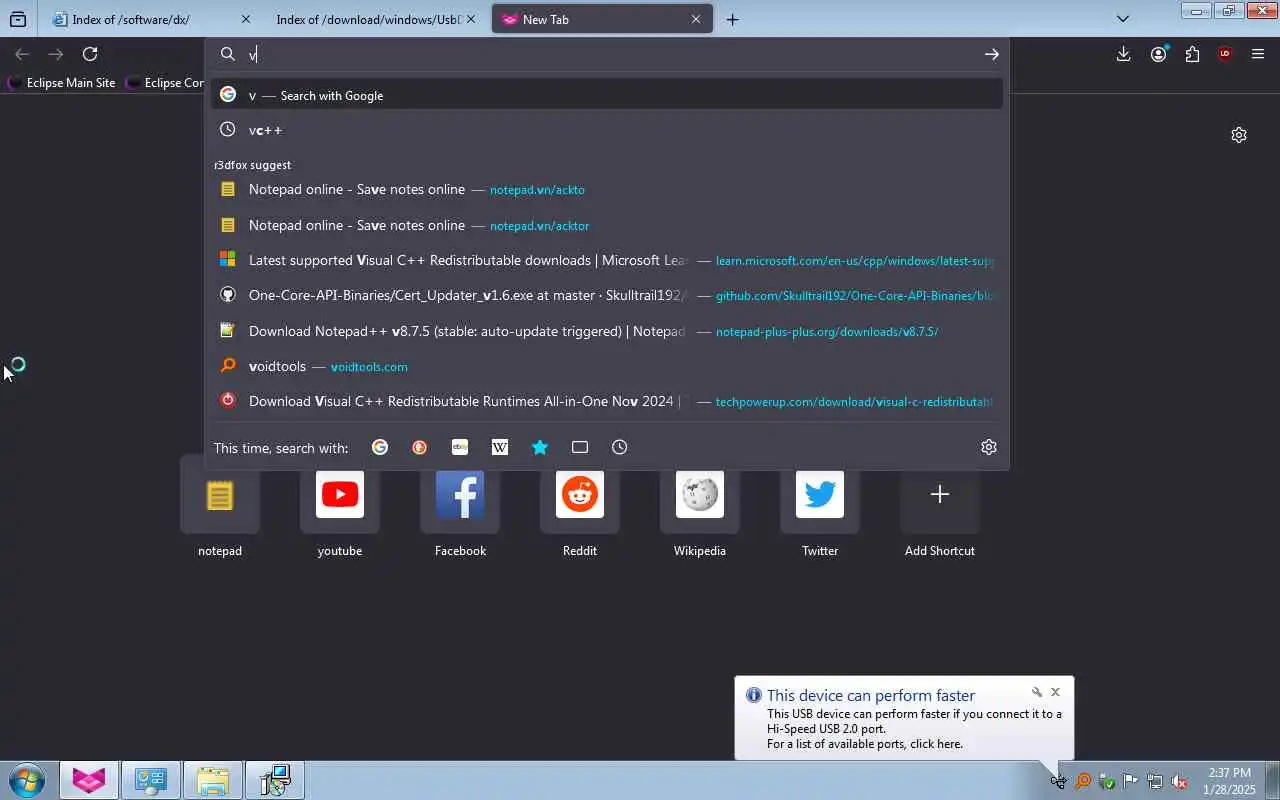Select the 'vc++' history suggestion
The width and height of the screenshot is (1280, 800).
607,130
